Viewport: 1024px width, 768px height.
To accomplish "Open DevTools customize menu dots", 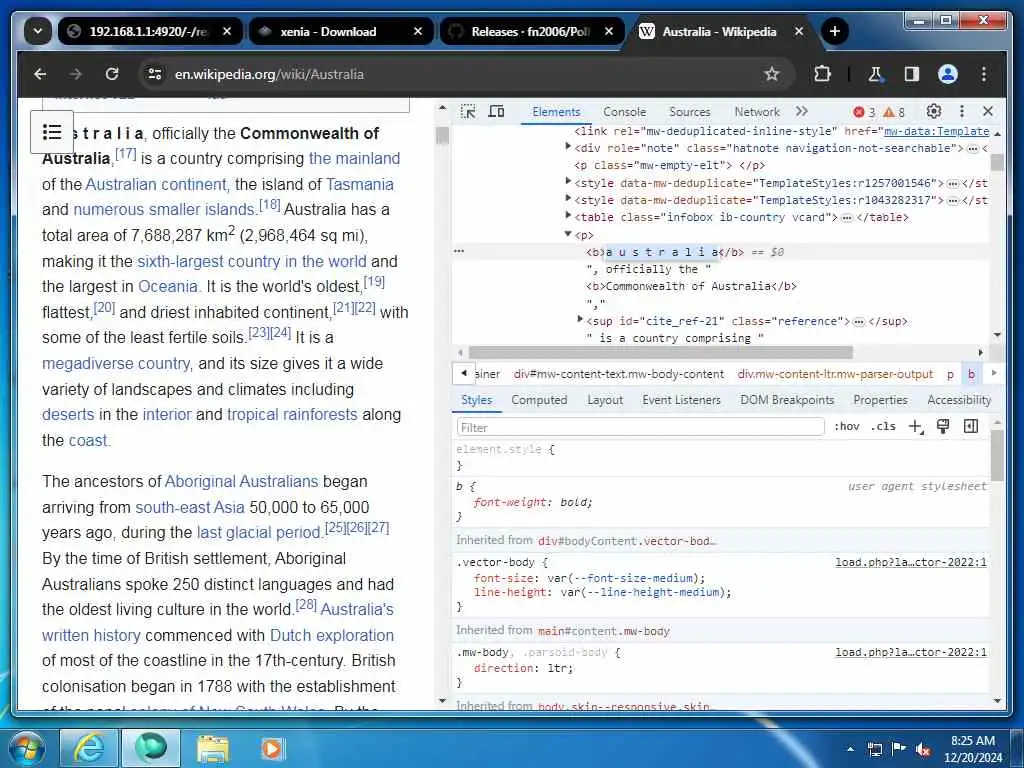I will point(961,112).
